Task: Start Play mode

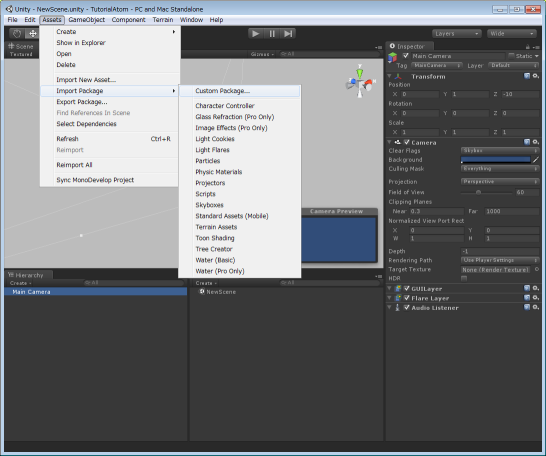Action: pyautogui.click(x=256, y=34)
